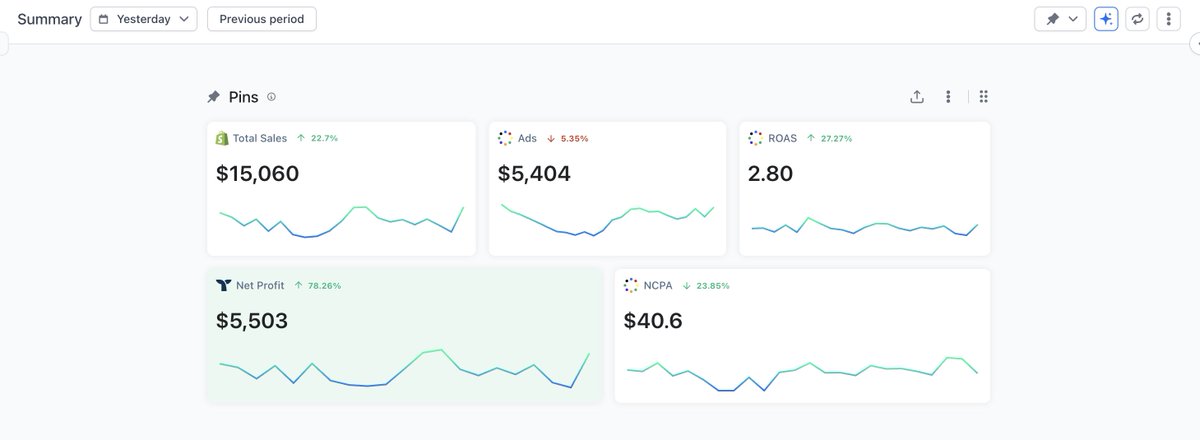This screenshot has height=440, width=1200.
Task: Click the Total Sales sparkline chart
Action: tap(341, 220)
